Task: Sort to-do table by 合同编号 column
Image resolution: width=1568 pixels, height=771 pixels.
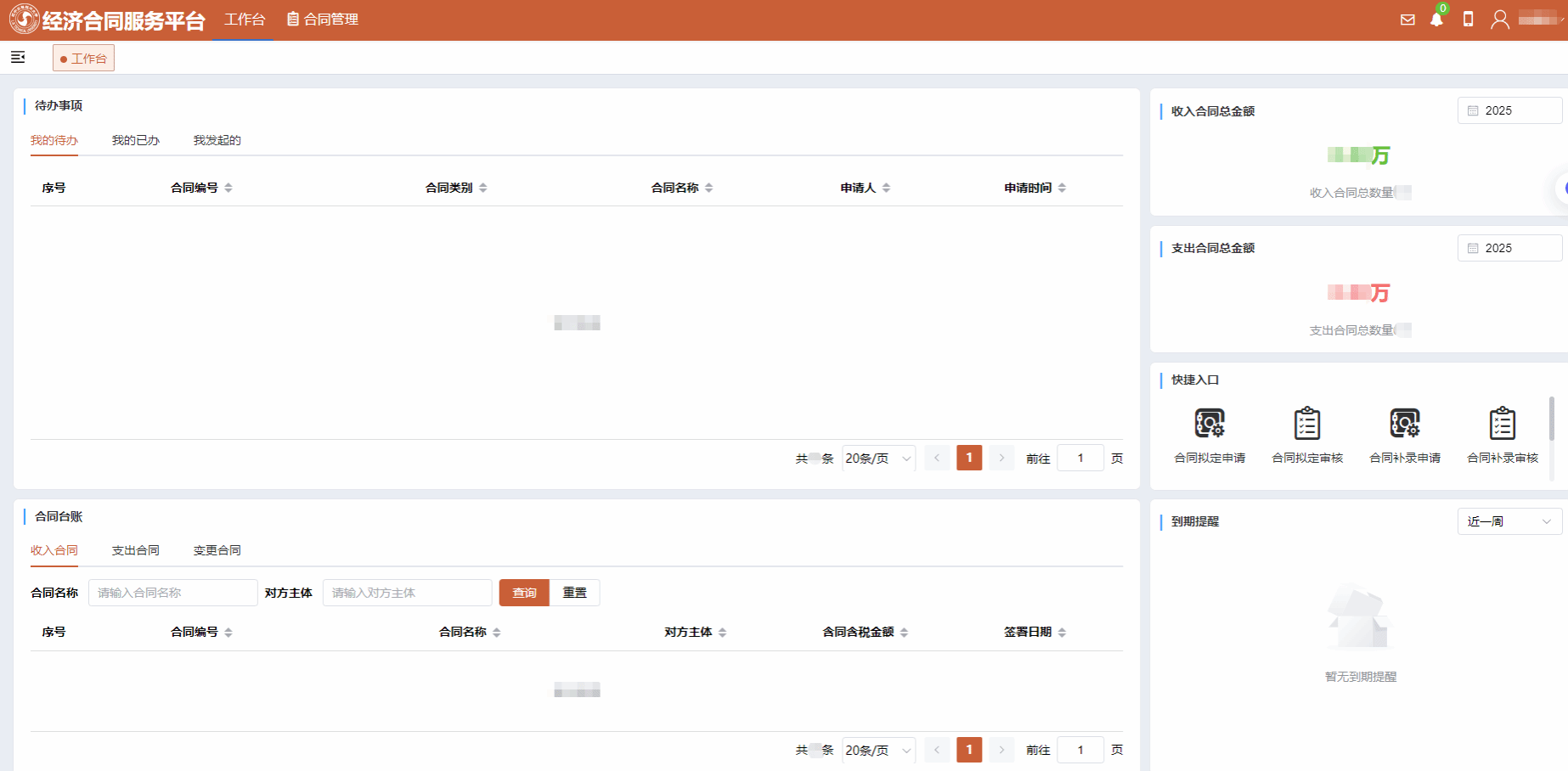Action: (228, 188)
